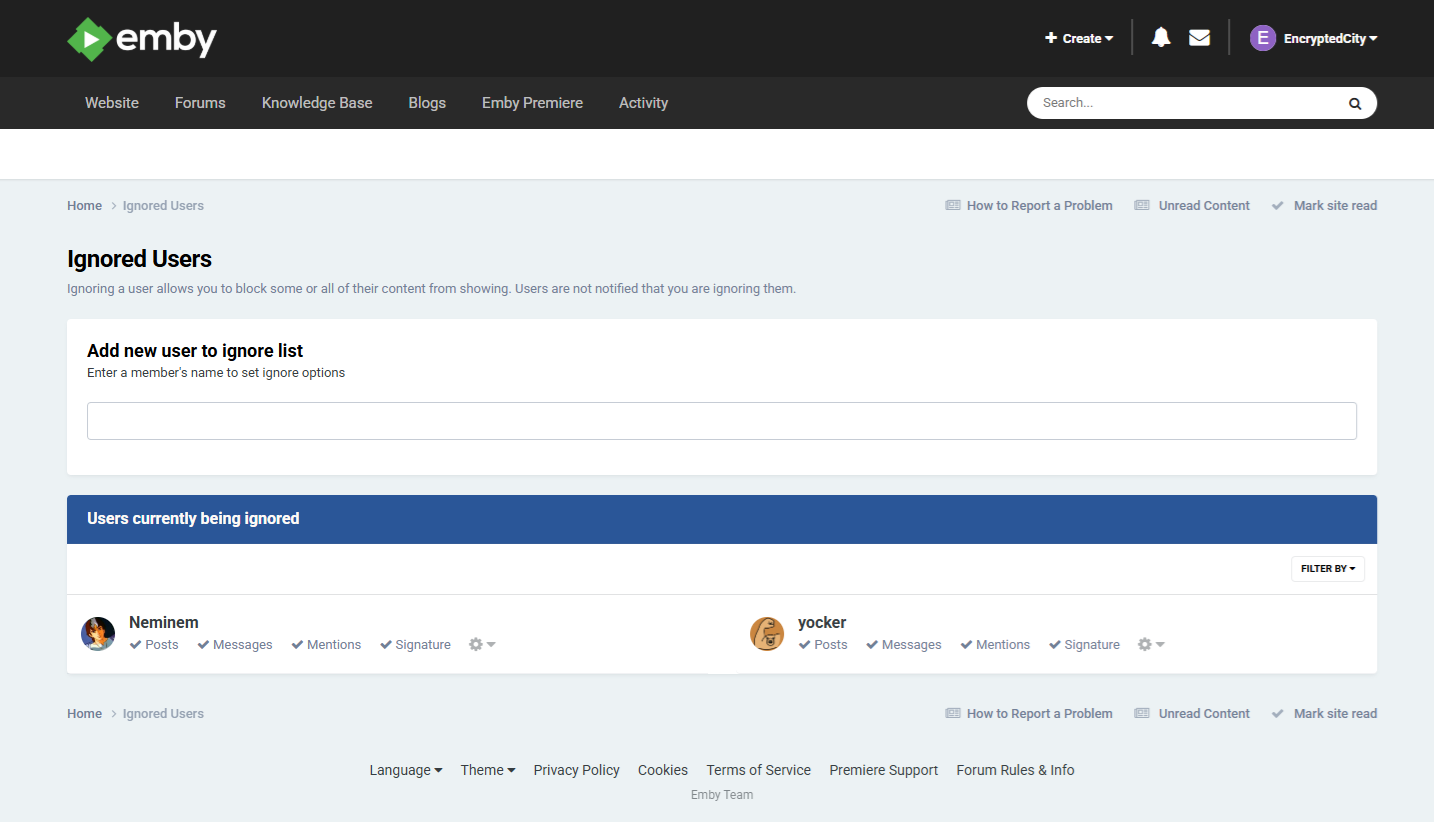Toggle Posts ignore for Neminem
Image resolution: width=1434 pixels, height=822 pixels.
click(154, 645)
